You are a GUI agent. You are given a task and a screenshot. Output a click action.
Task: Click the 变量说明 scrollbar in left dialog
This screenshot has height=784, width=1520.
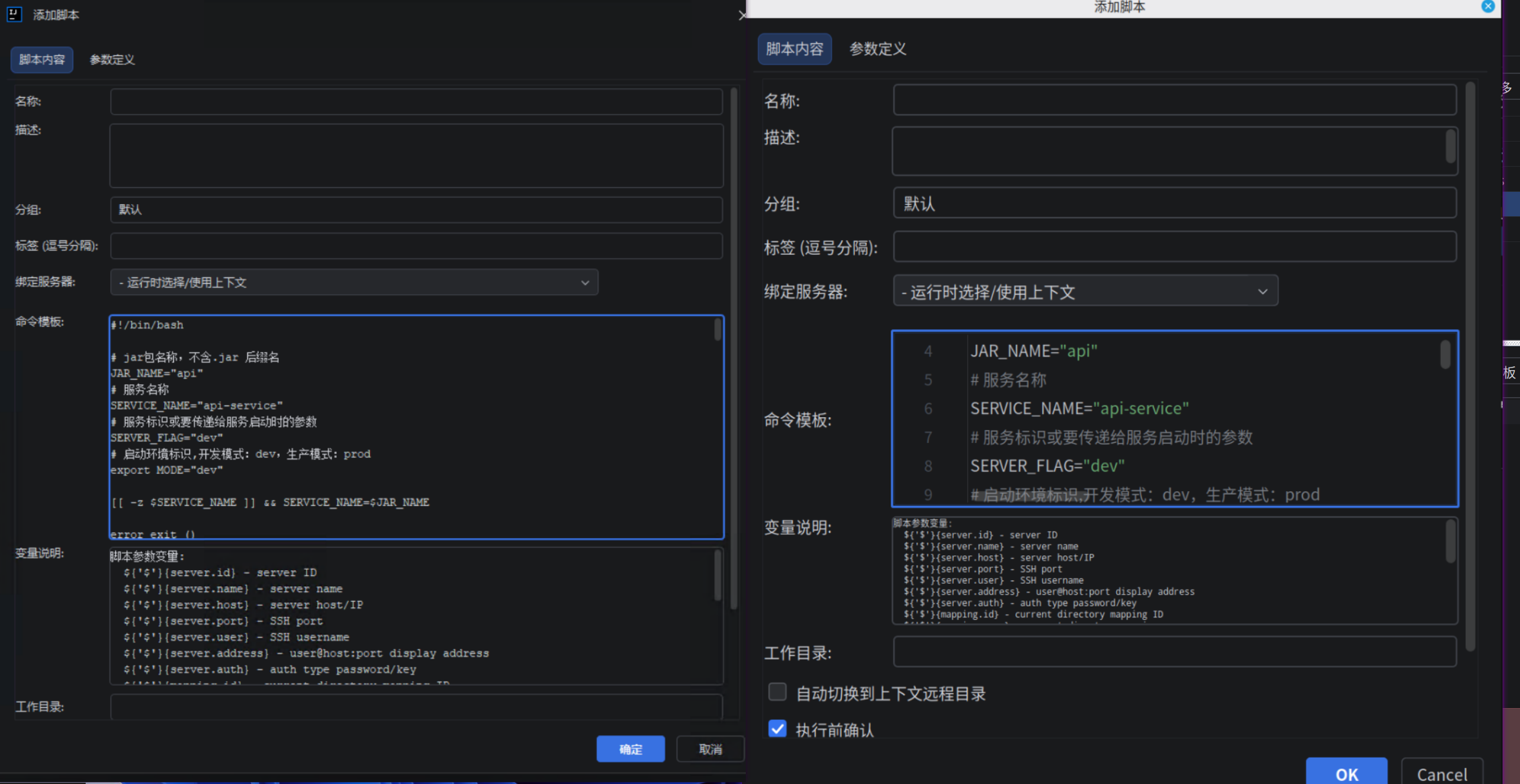(x=717, y=576)
